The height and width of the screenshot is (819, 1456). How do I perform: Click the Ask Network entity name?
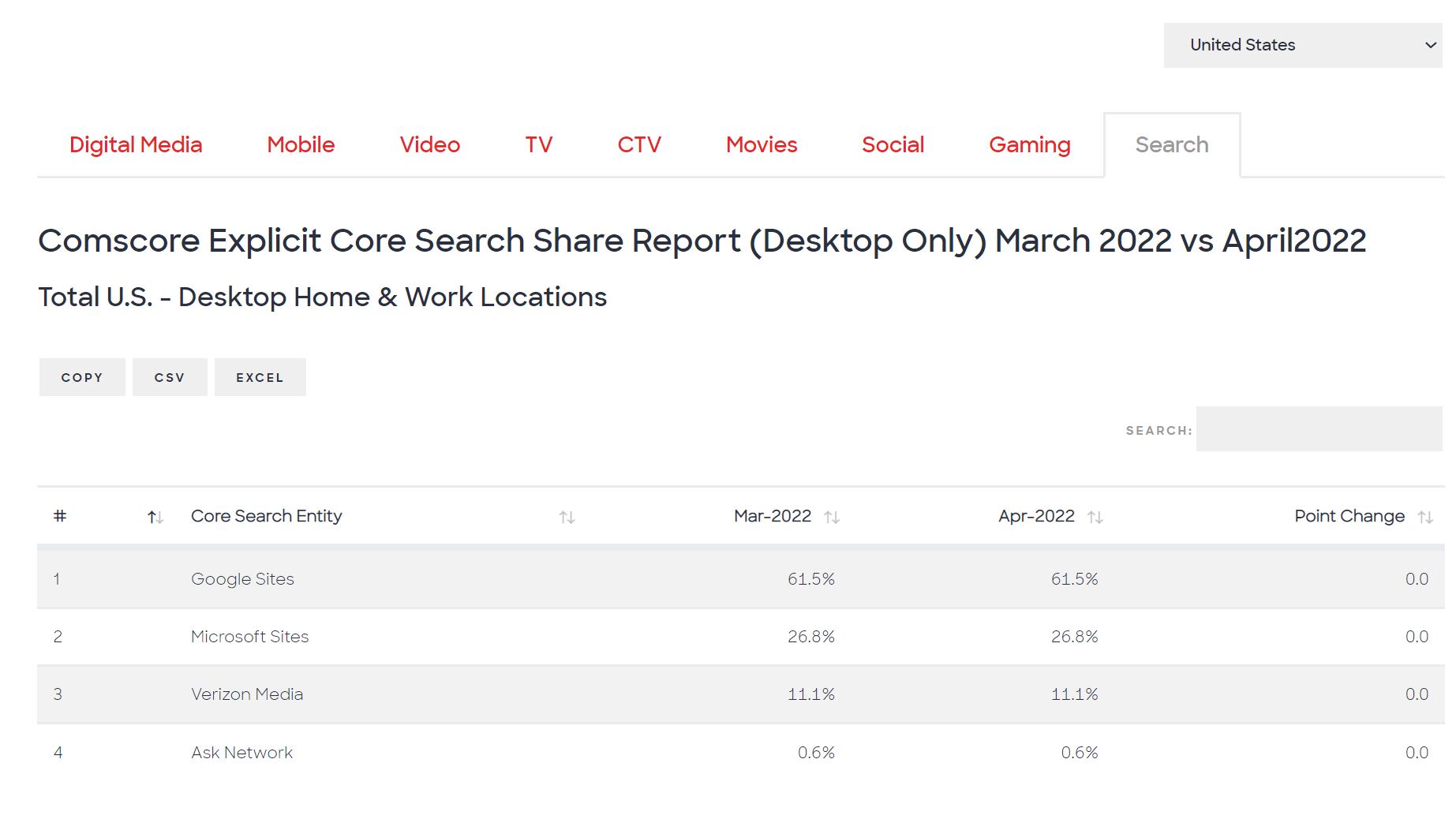click(x=241, y=753)
